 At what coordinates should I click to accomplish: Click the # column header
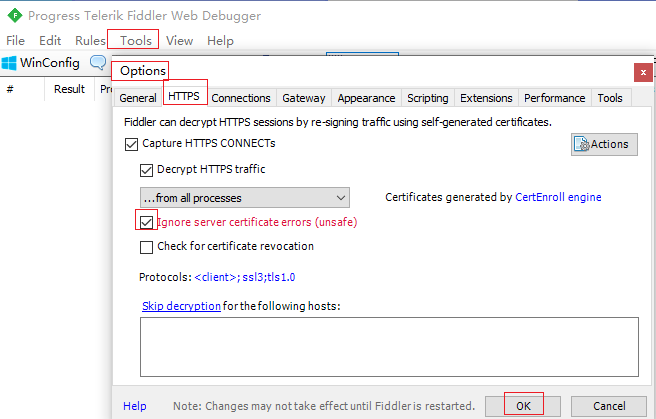pos(10,89)
